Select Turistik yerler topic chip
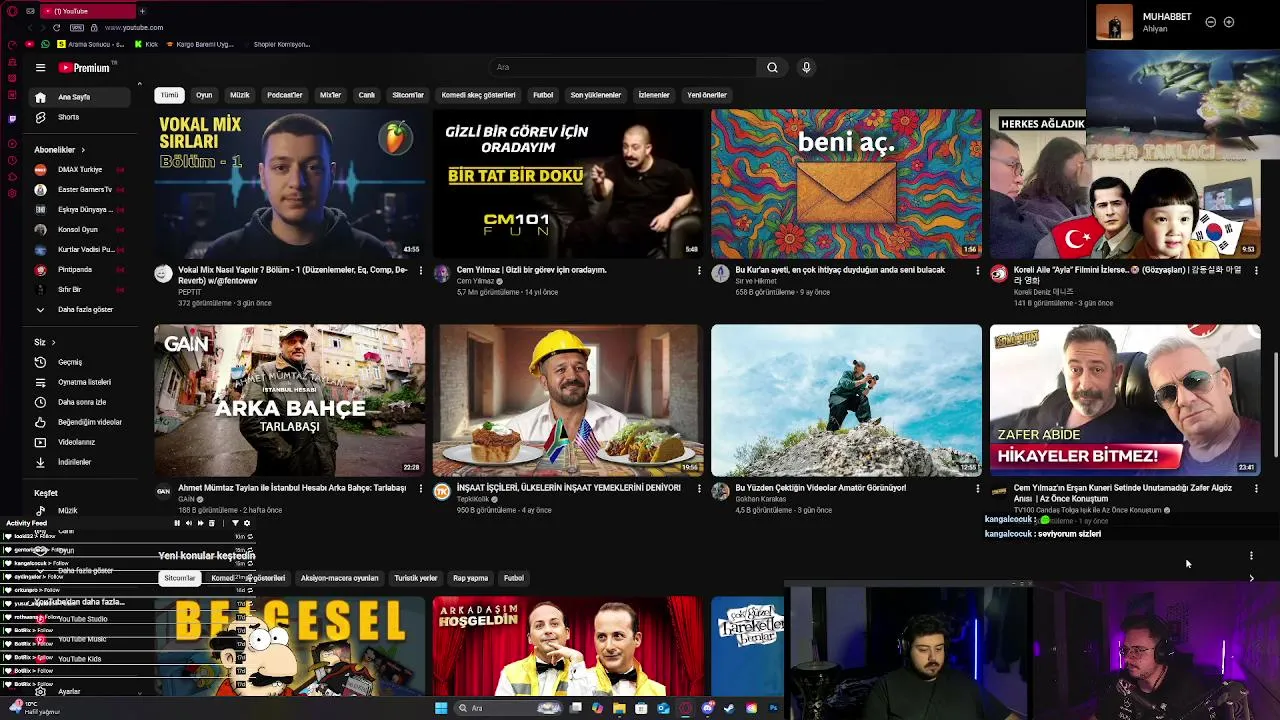Screen dimensions: 1280x720 416,578
